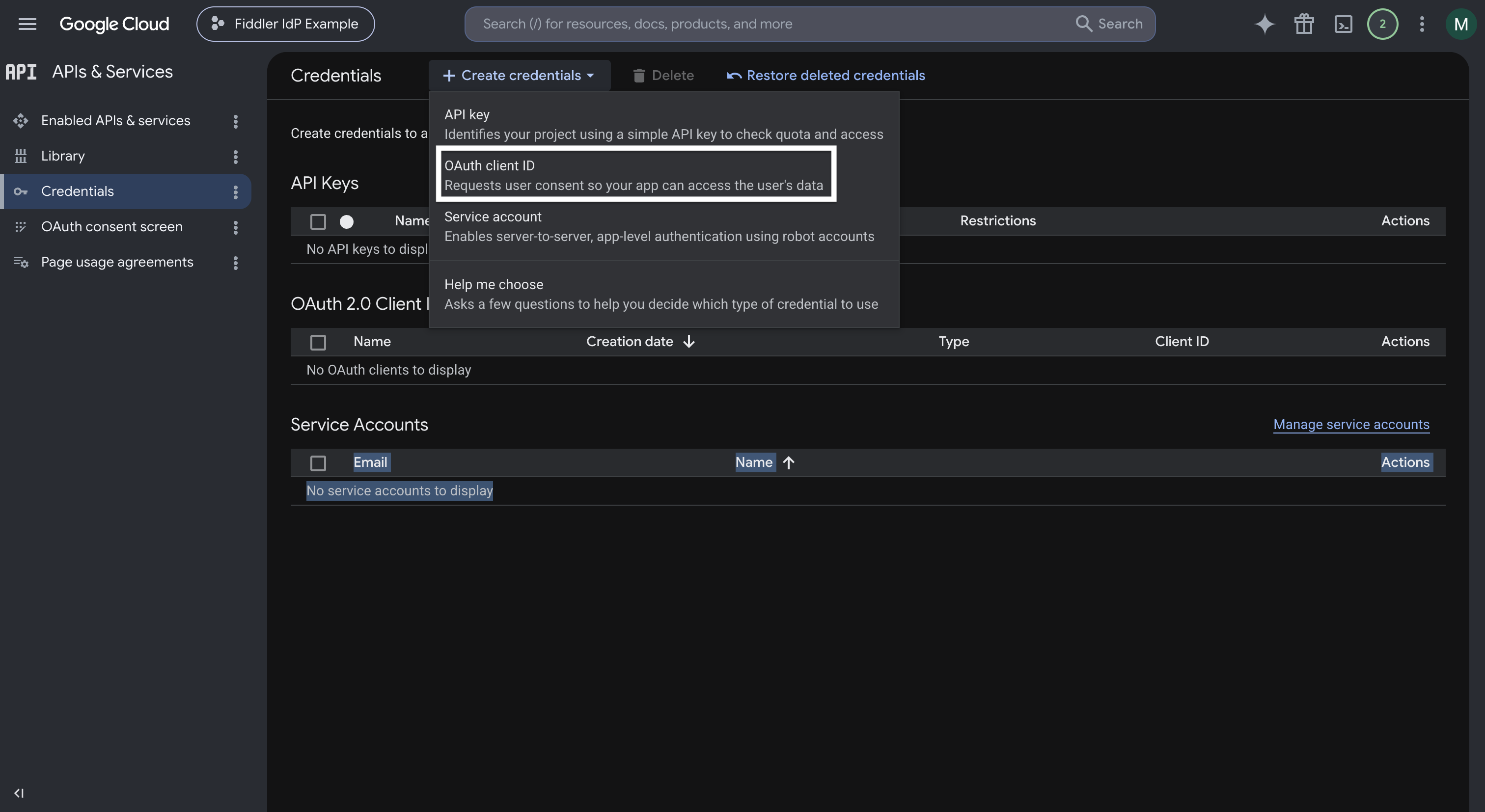Choose API key from the menu
The height and width of the screenshot is (812, 1485).
point(663,124)
